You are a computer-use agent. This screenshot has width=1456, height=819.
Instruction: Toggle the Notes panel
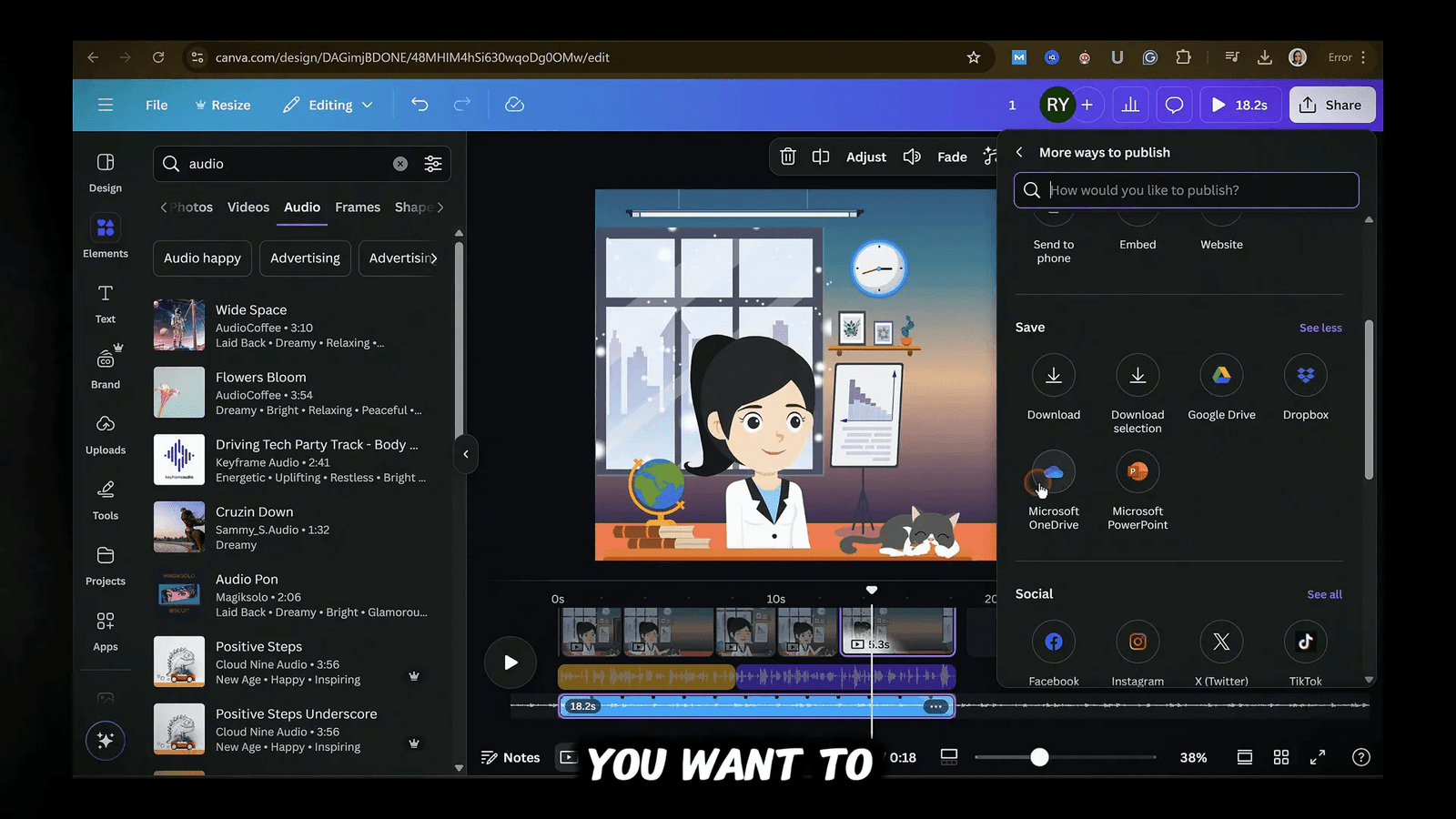[x=511, y=756]
